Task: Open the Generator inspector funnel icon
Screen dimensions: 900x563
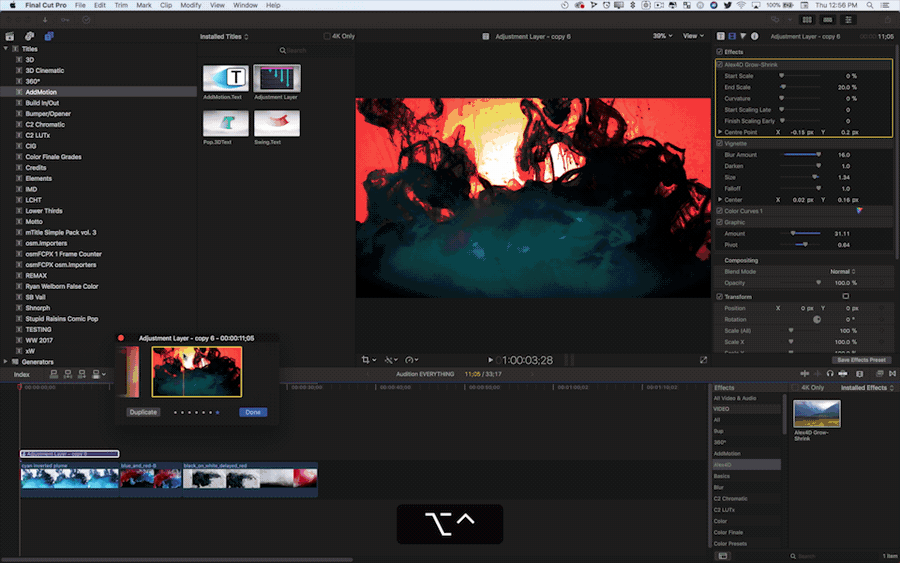Action: point(743,36)
